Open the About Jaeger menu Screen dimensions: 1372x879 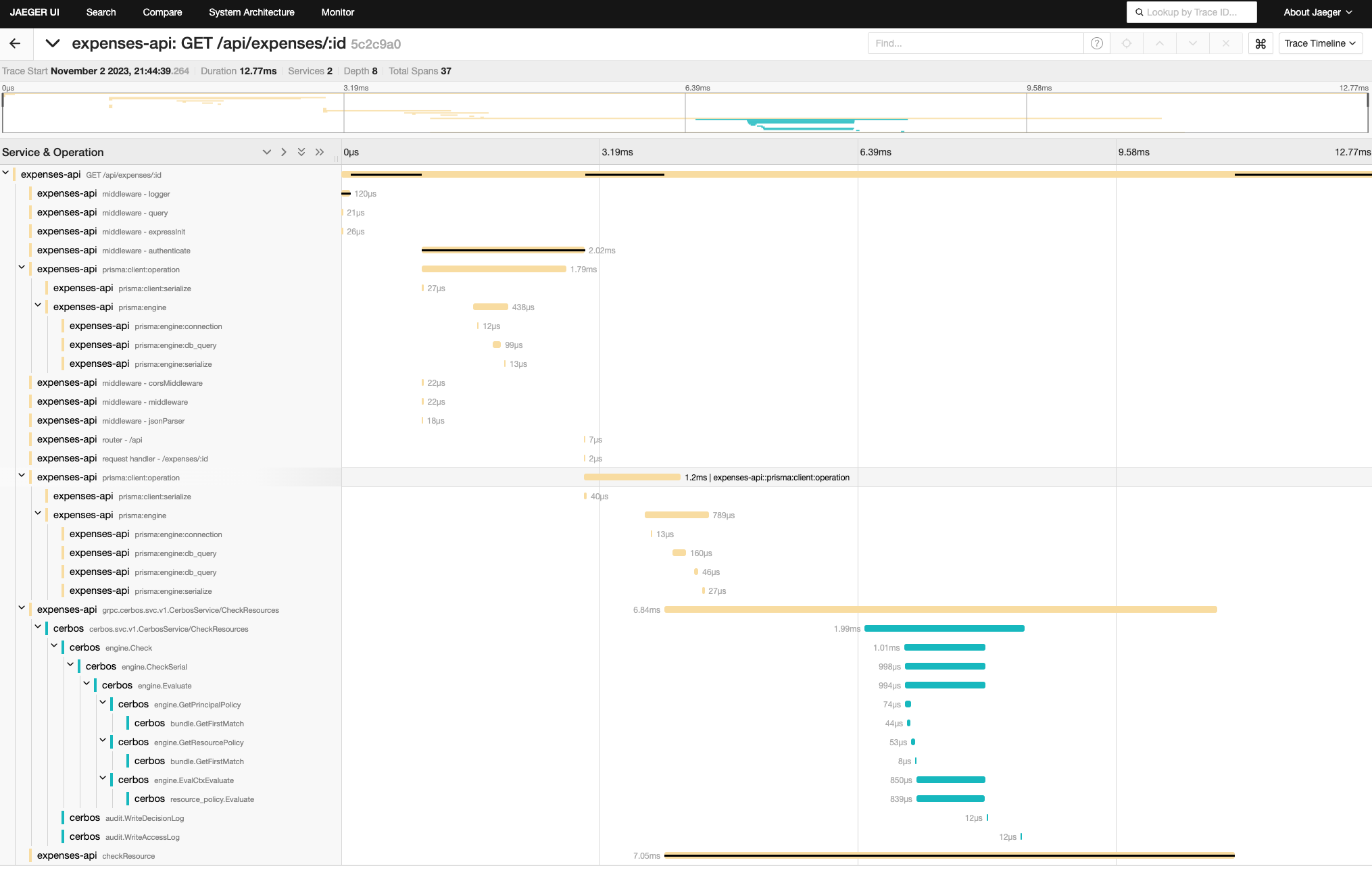point(1317,12)
